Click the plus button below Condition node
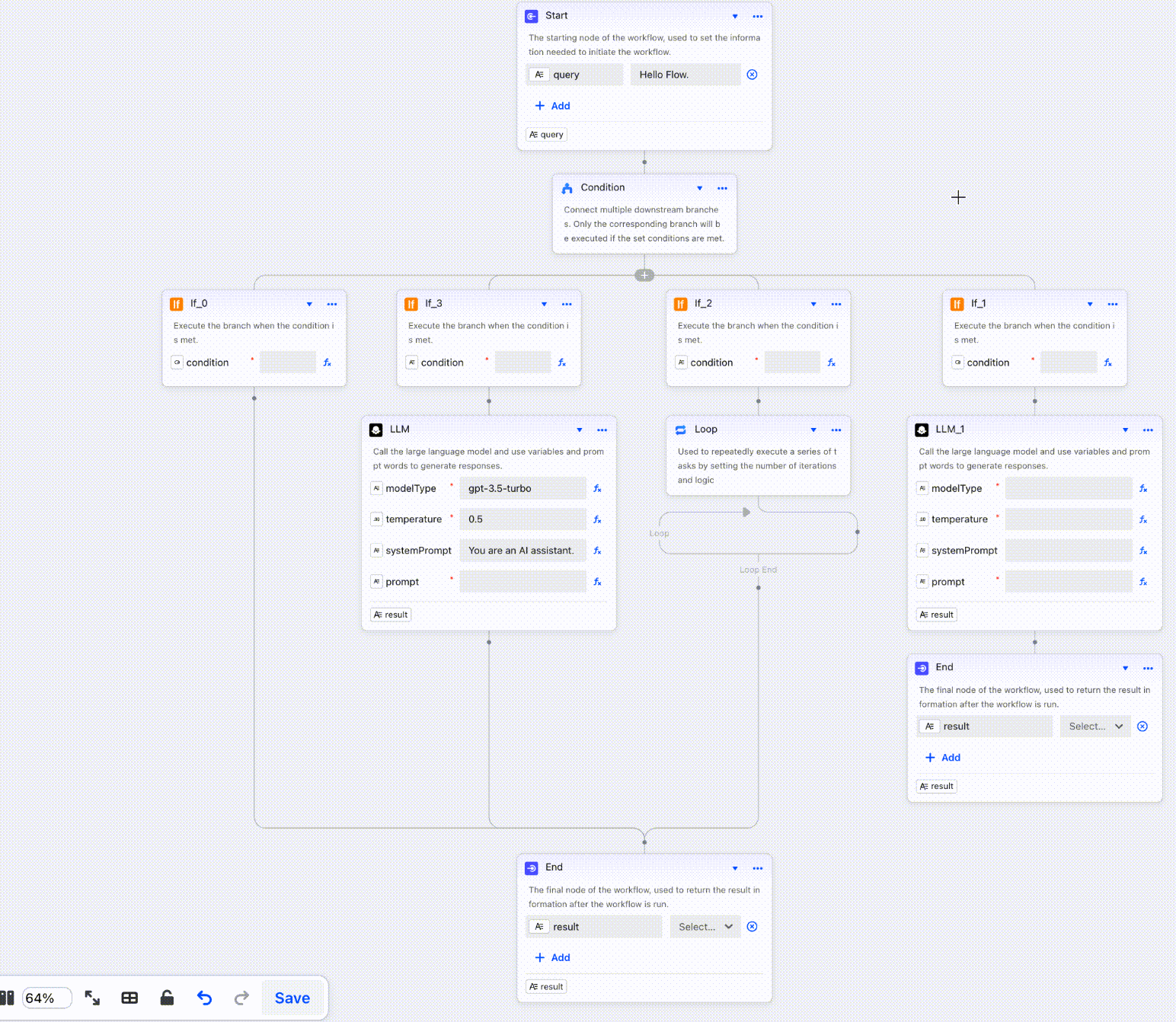 (x=644, y=276)
